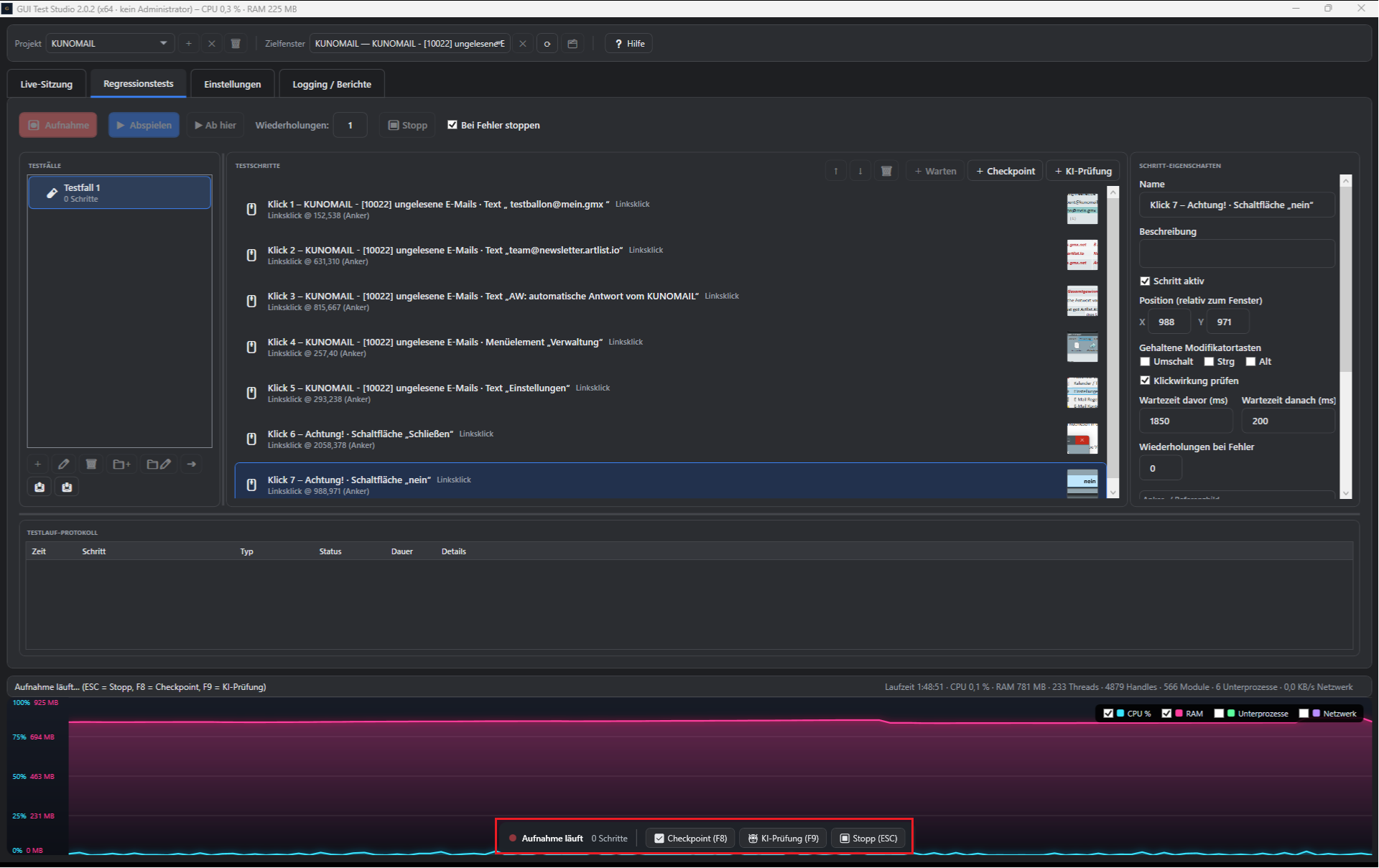
Task: Delete the test case using the trash icon
Action: coord(91,465)
